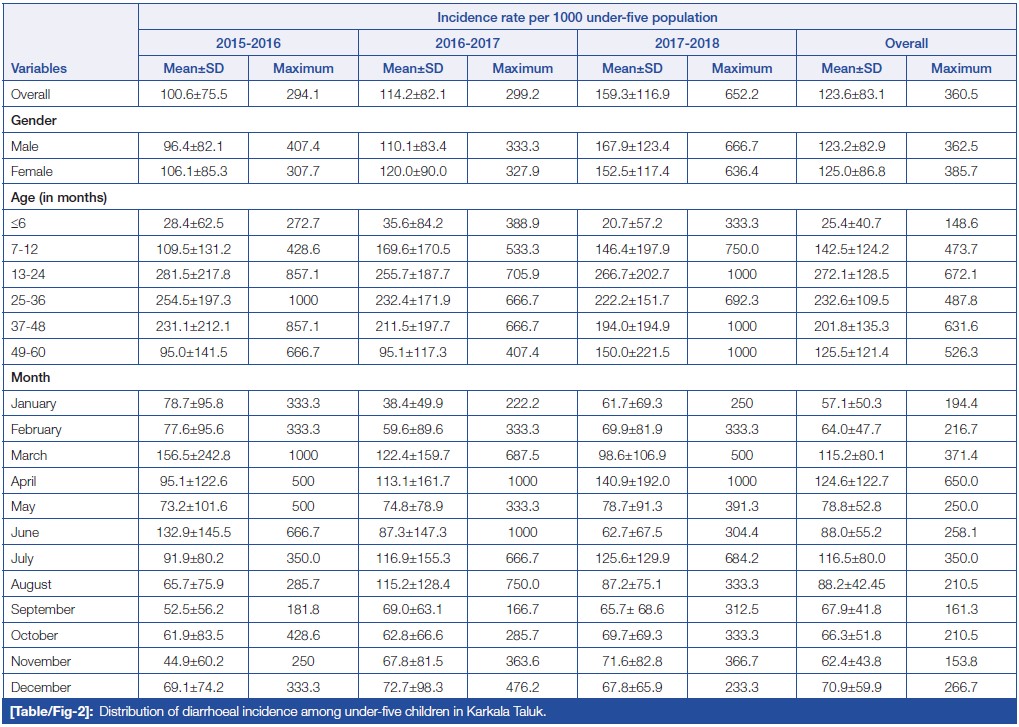The image size is (1019, 727).
Task: Click the [Table/Fig-2] caption label
Action: [x=50, y=711]
